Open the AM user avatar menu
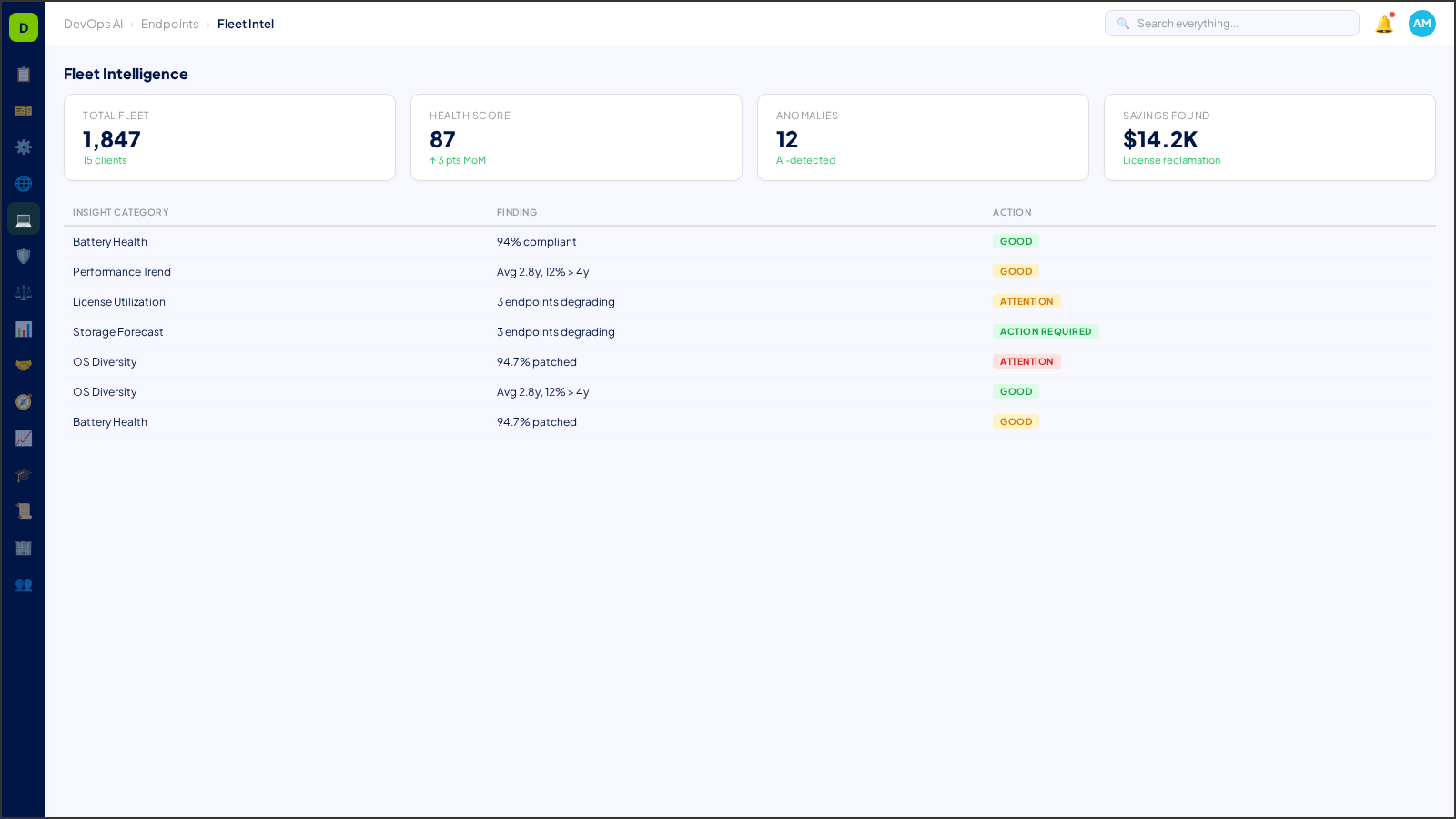The image size is (1456, 819). [1421, 24]
